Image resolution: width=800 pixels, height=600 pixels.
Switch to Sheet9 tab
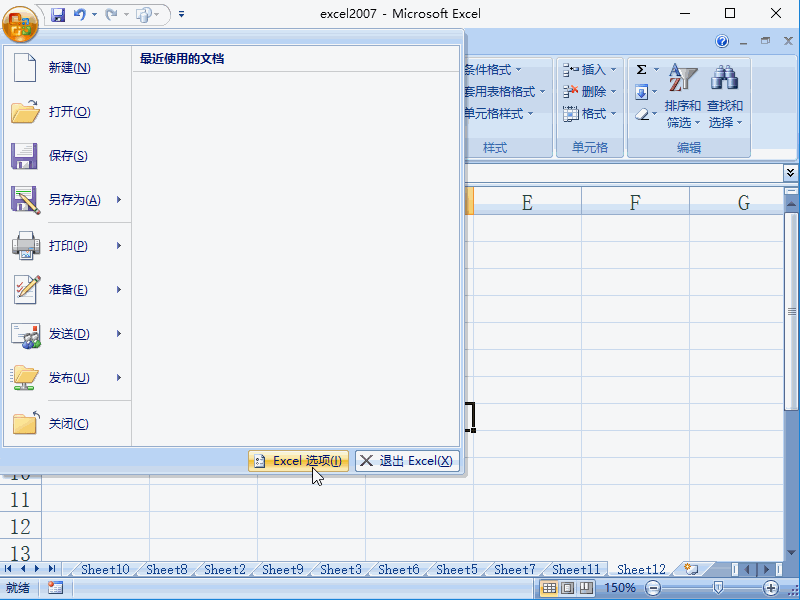pos(283,569)
